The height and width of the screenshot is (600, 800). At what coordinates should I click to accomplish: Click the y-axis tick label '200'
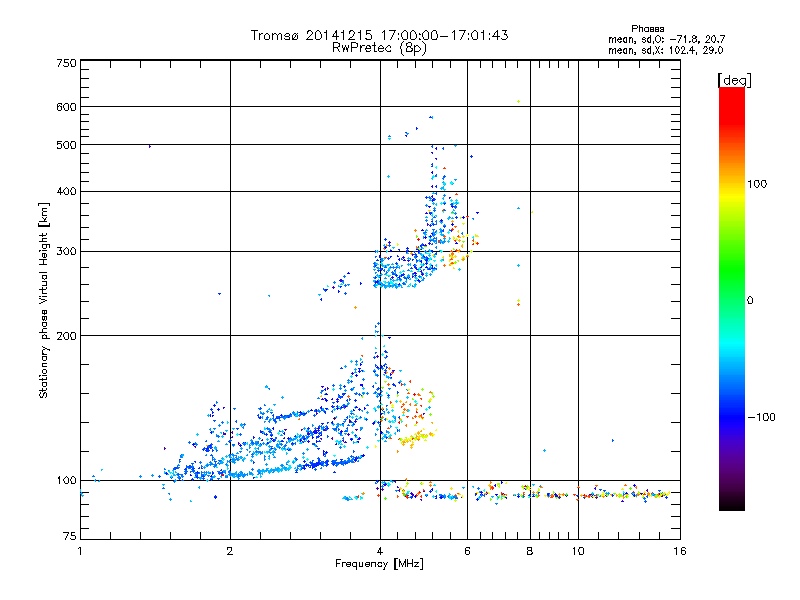[x=66, y=336]
